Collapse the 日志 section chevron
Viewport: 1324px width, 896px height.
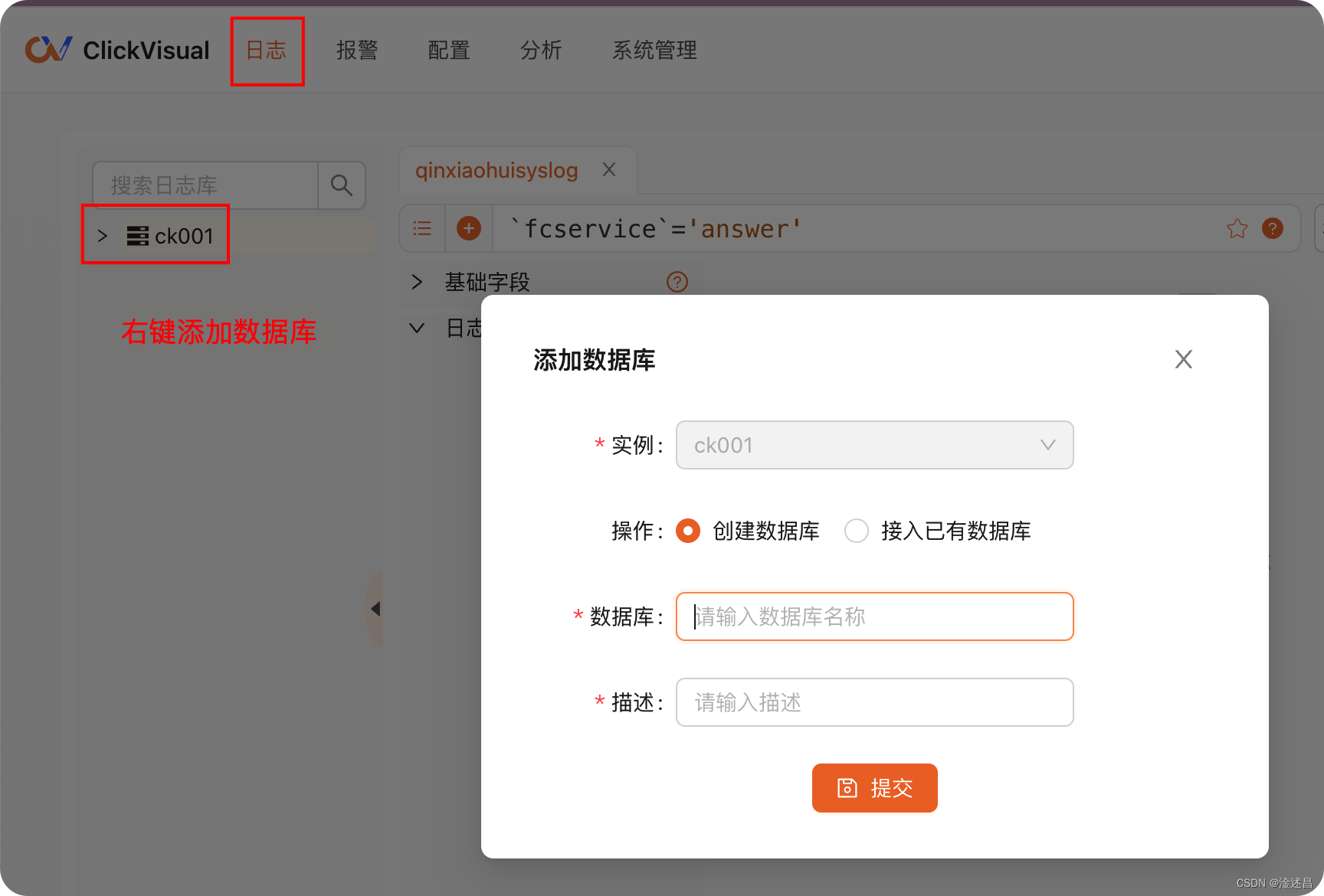coord(416,328)
